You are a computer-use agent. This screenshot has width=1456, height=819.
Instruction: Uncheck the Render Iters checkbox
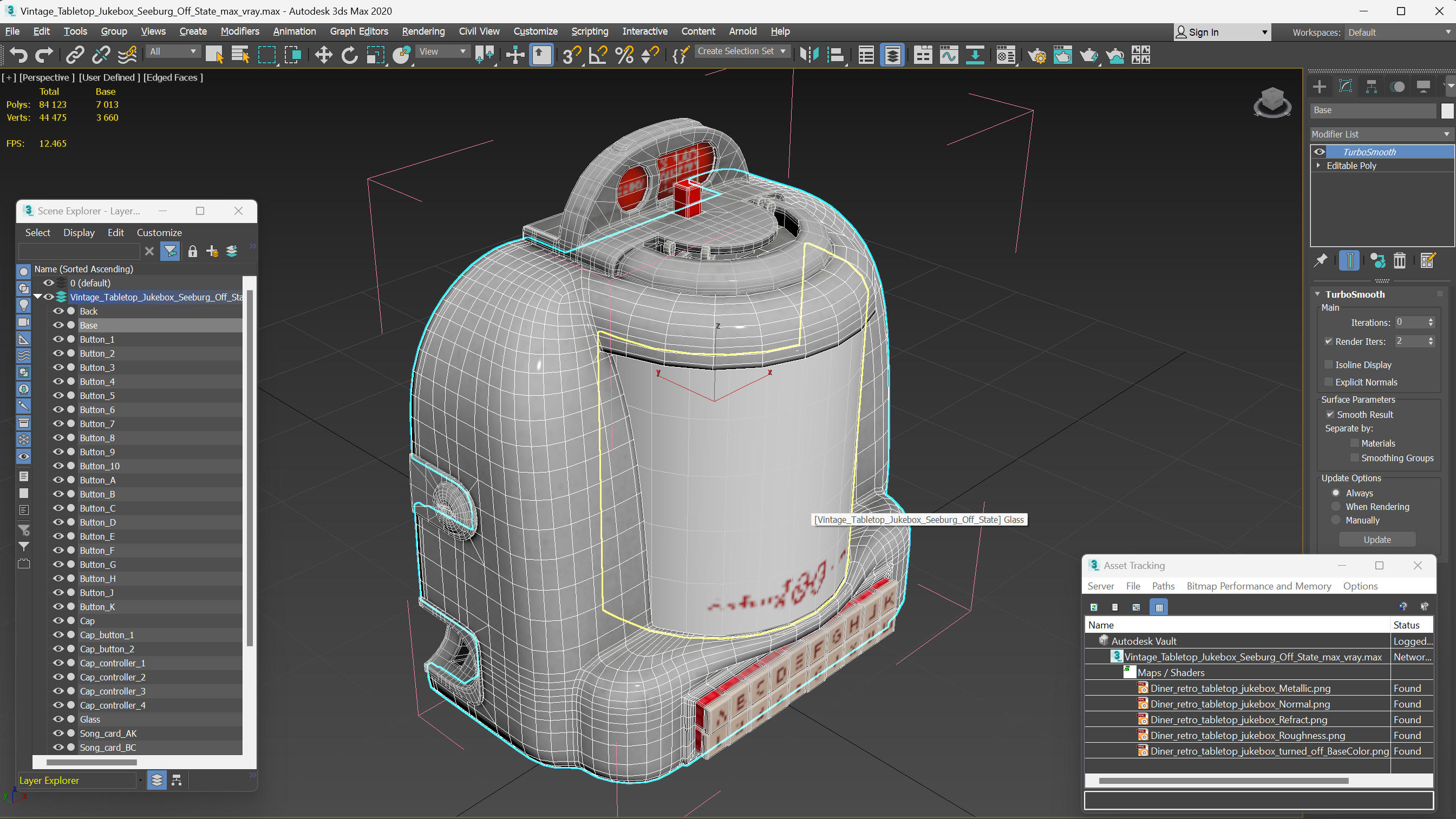[1328, 342]
